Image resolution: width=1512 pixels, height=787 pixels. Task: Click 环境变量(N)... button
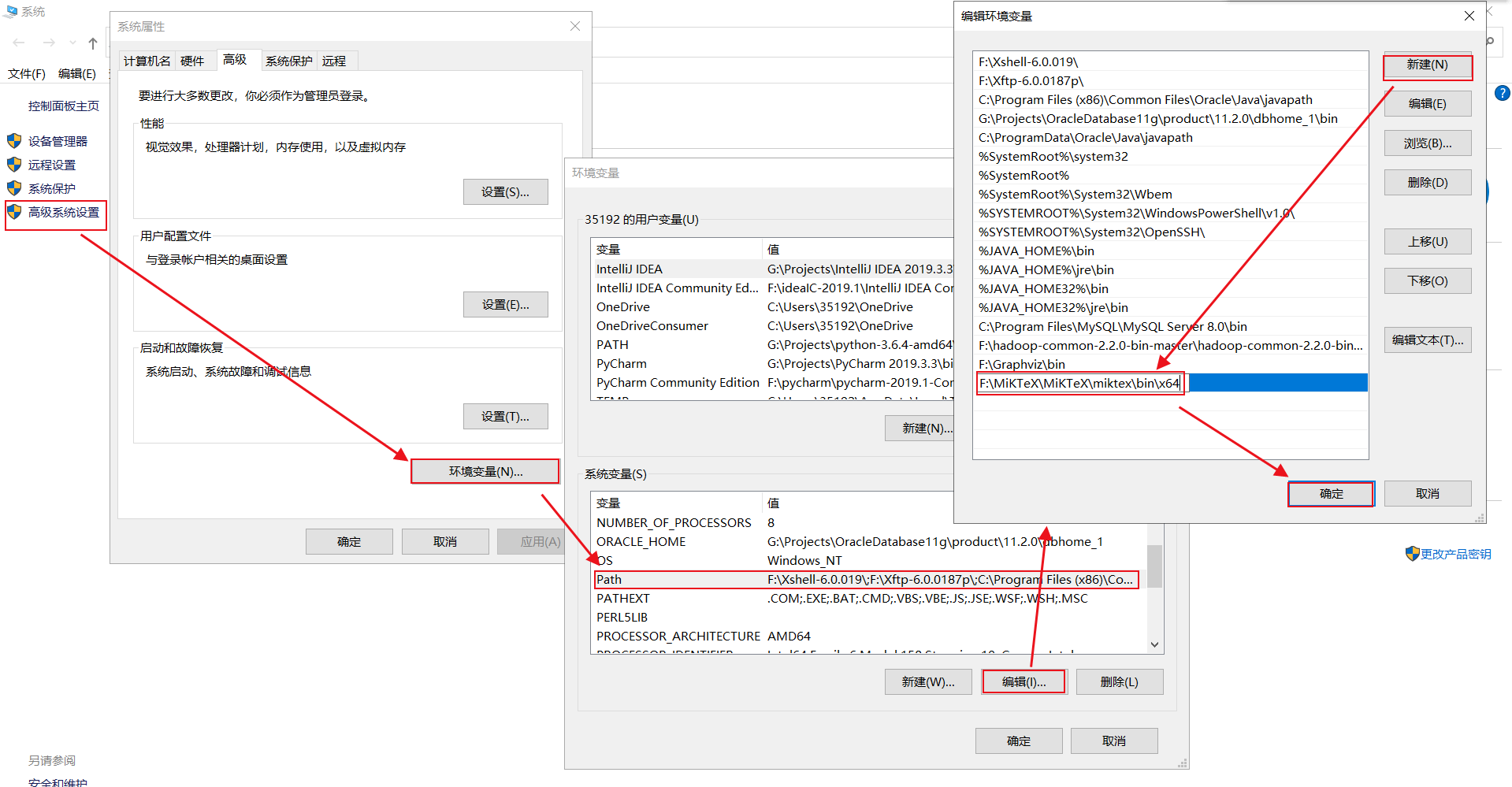point(485,471)
